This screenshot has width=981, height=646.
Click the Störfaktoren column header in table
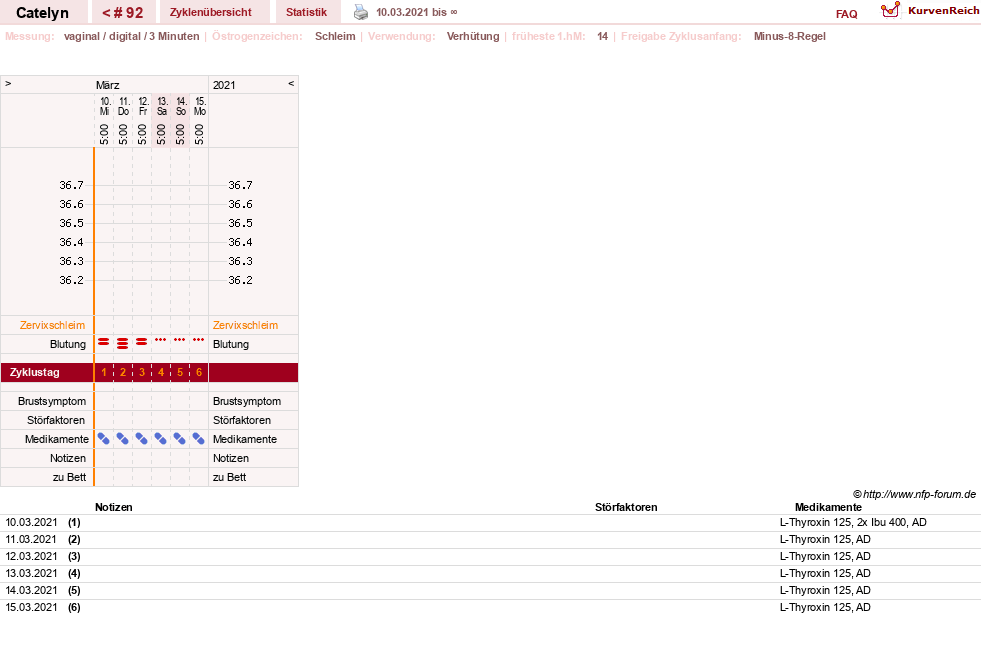(626, 507)
